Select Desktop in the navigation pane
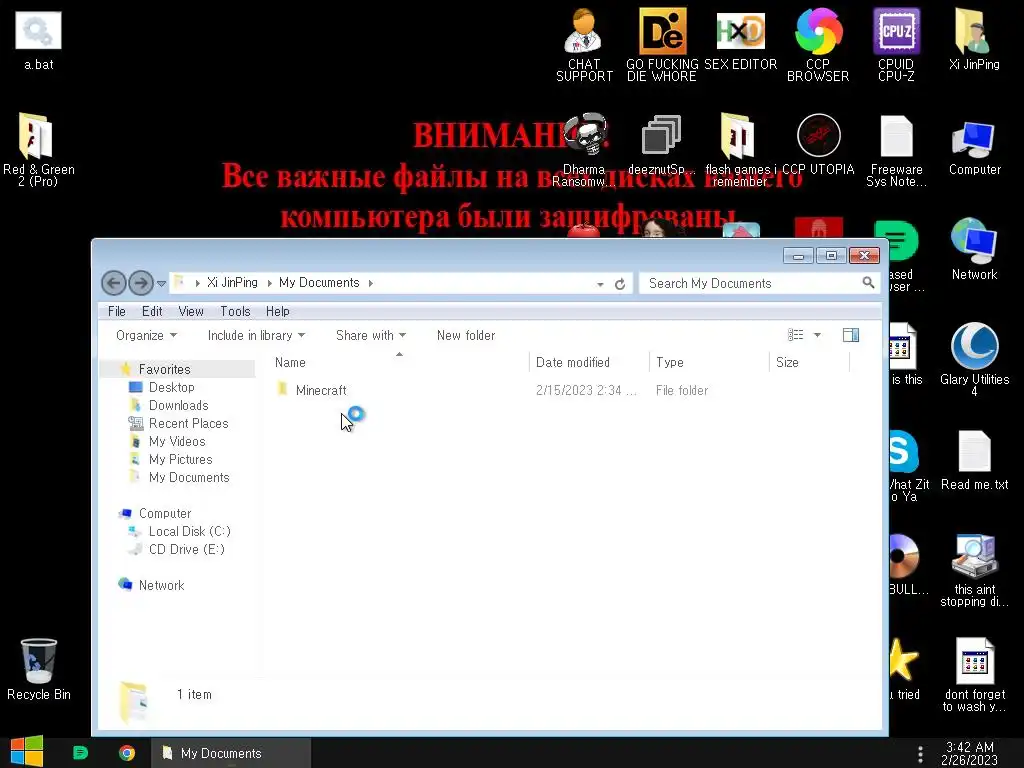1024x768 pixels. [x=171, y=387]
